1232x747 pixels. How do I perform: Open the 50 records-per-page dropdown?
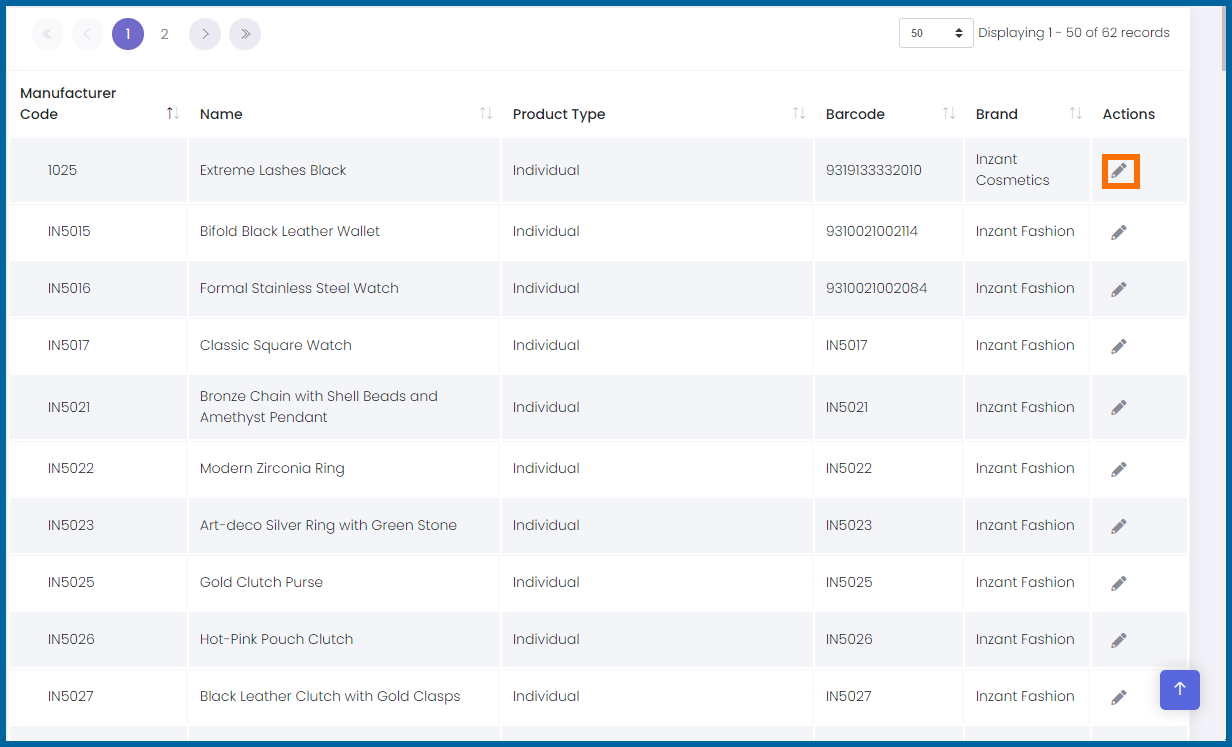click(x=936, y=33)
